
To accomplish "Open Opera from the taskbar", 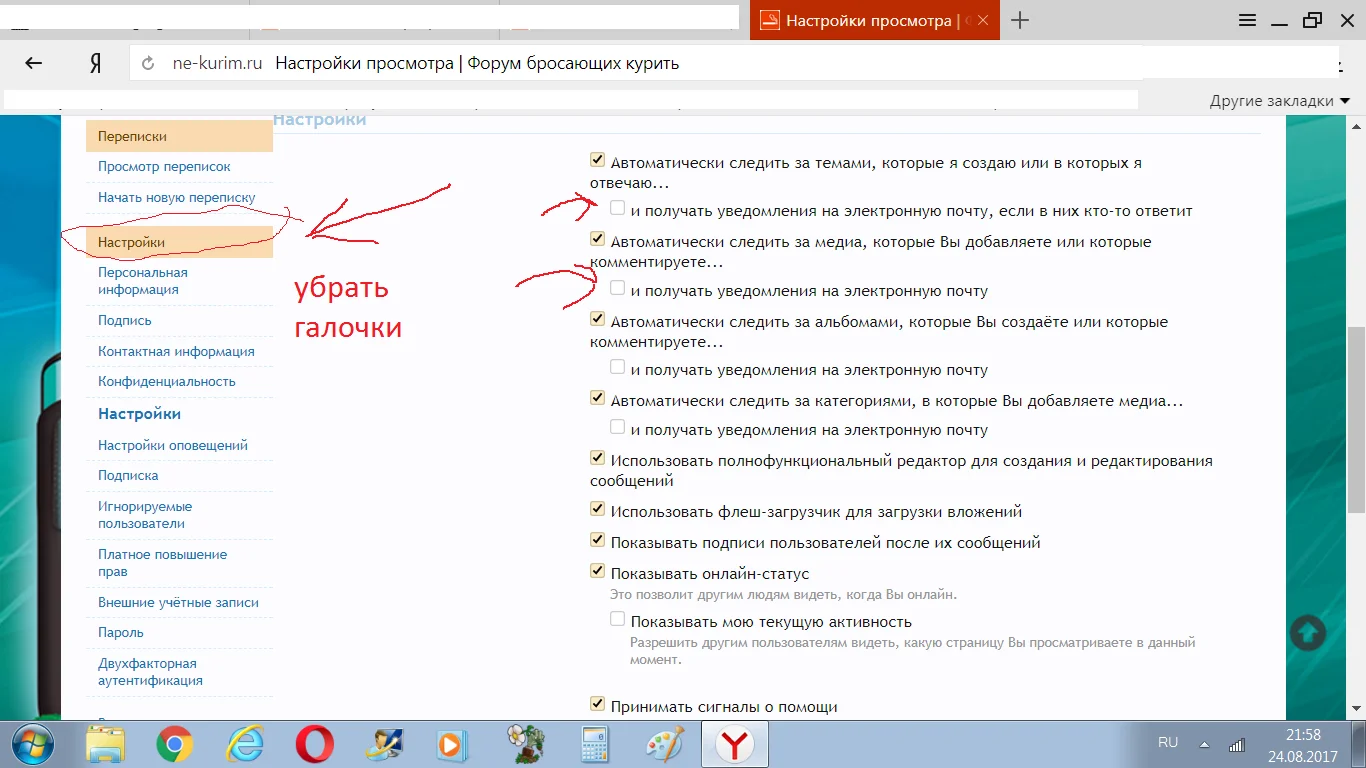I will coord(315,744).
